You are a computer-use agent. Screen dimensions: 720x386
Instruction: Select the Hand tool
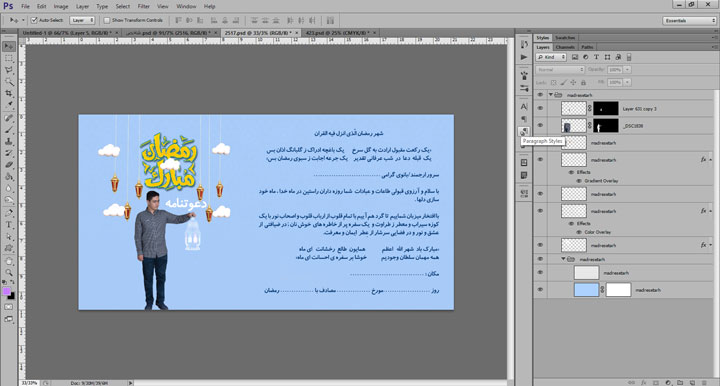[9, 262]
